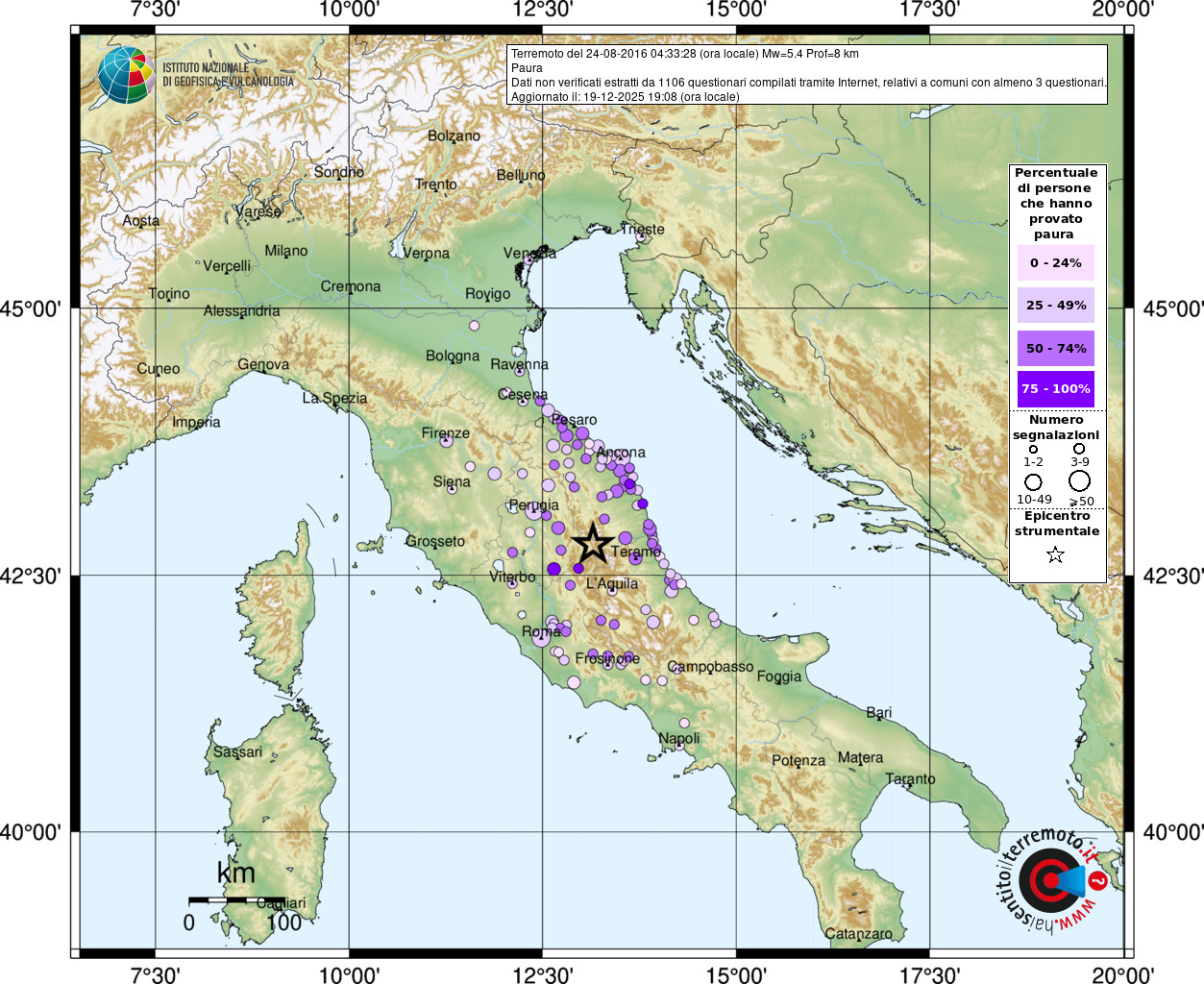This screenshot has width=1204, height=984.
Task: Click the INGV globe logo
Action: click(126, 75)
